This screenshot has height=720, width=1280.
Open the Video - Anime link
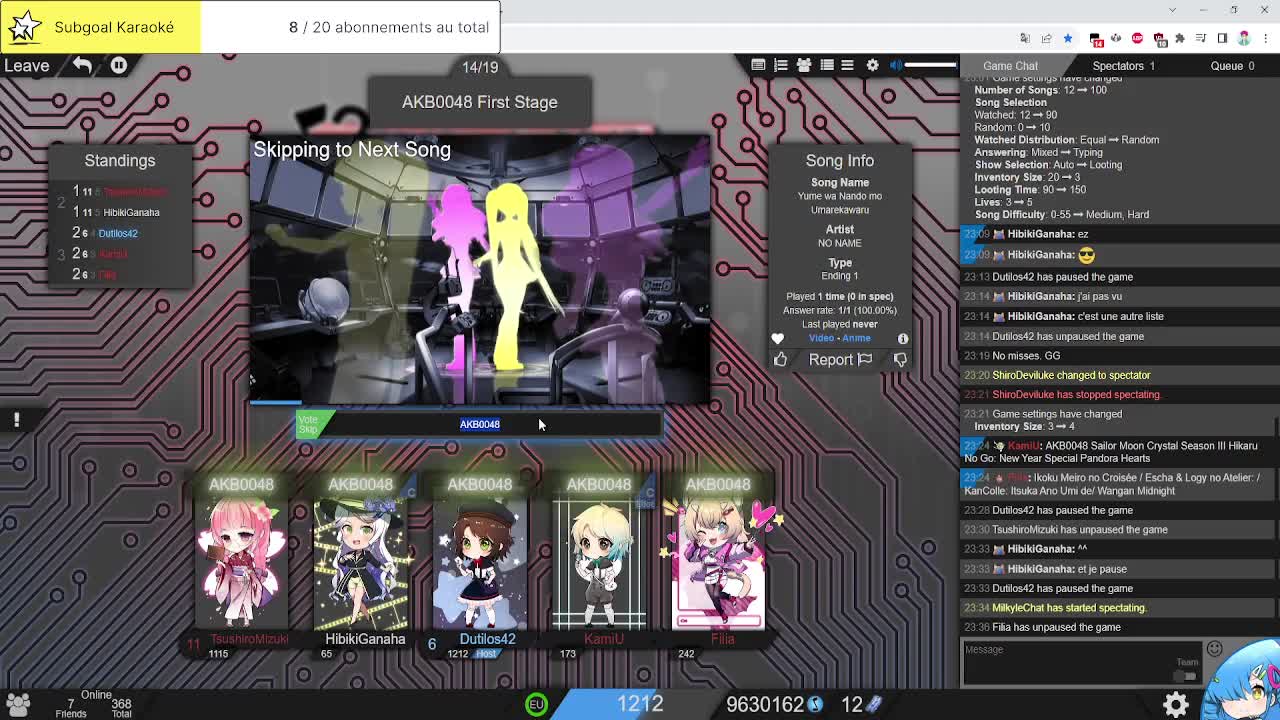[840, 338]
